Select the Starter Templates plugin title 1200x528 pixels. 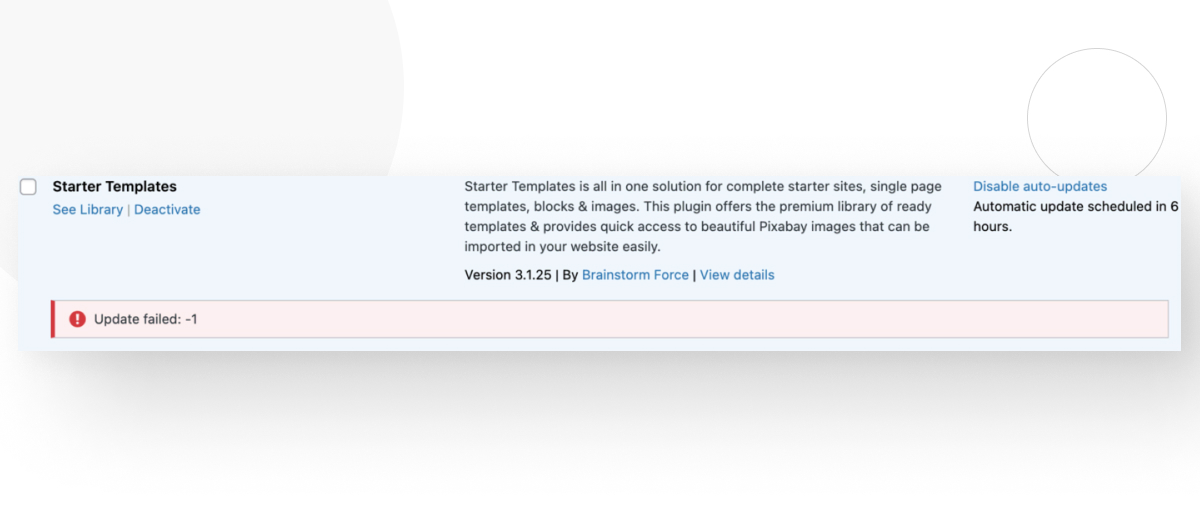(114, 187)
